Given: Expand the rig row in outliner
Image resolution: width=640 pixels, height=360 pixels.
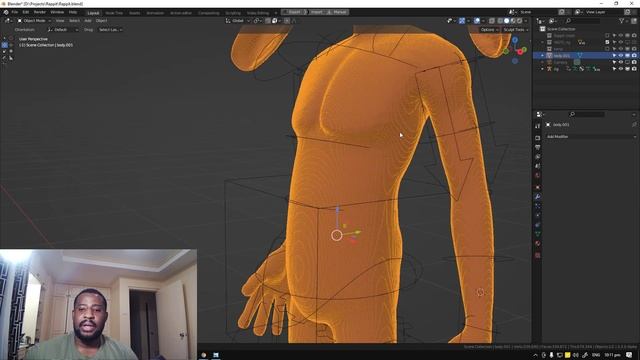Looking at the screenshot, I should point(542,69).
